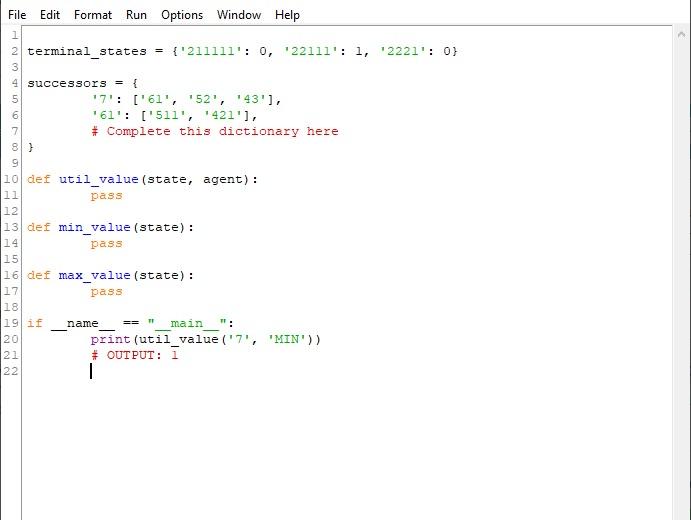The height and width of the screenshot is (520, 691).
Task: Click the '2221' dictionary key
Action: point(403,51)
